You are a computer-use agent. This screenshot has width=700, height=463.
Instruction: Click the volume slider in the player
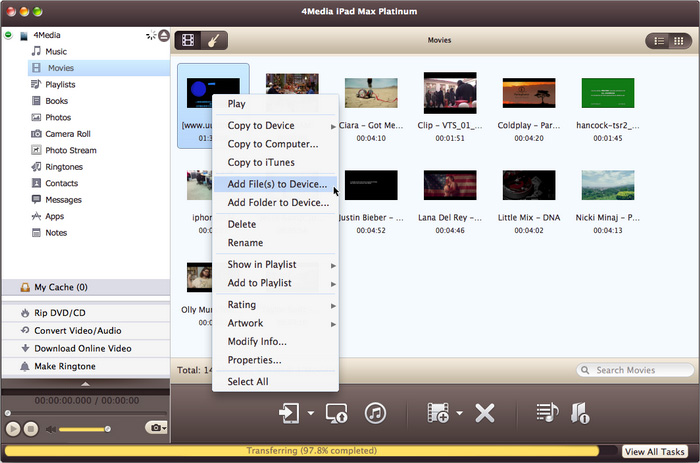click(x=85, y=429)
